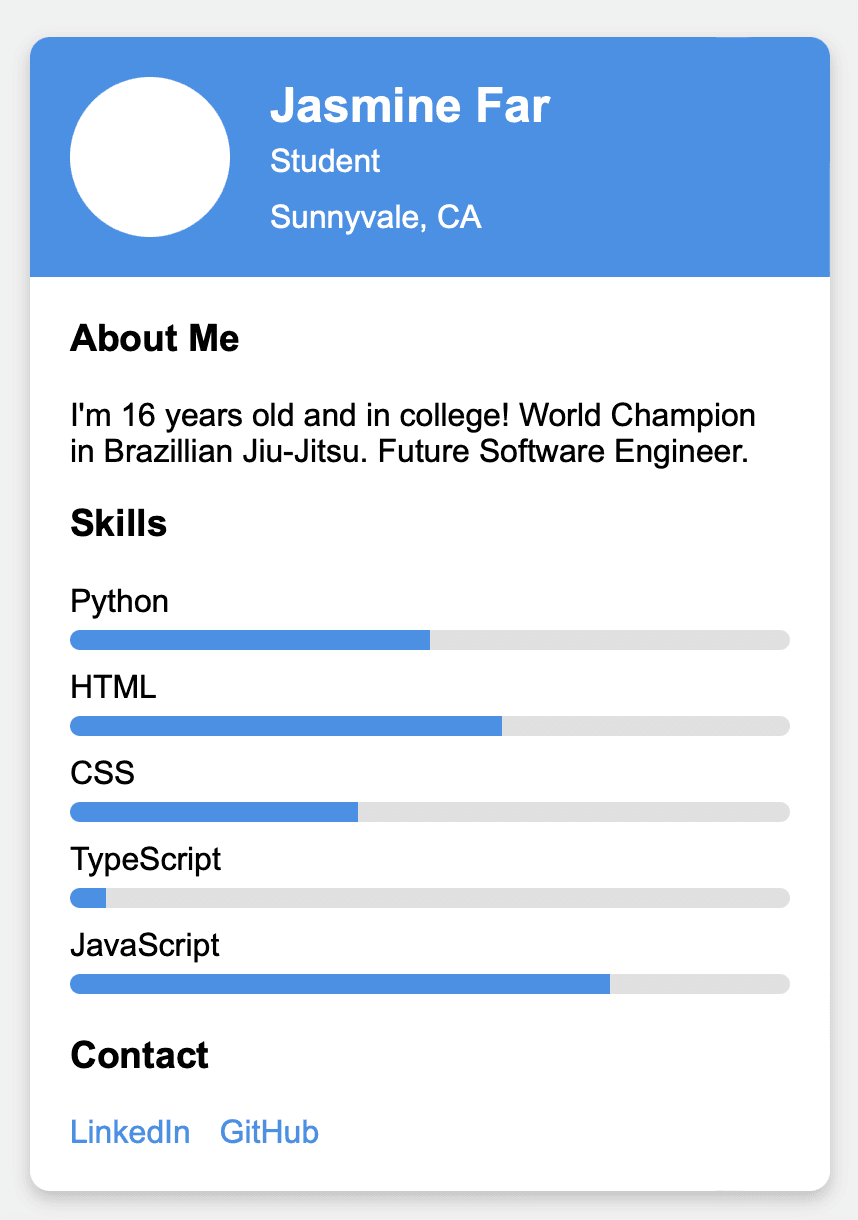Click the HTML skill progress bar
858x1220 pixels.
(x=430, y=726)
